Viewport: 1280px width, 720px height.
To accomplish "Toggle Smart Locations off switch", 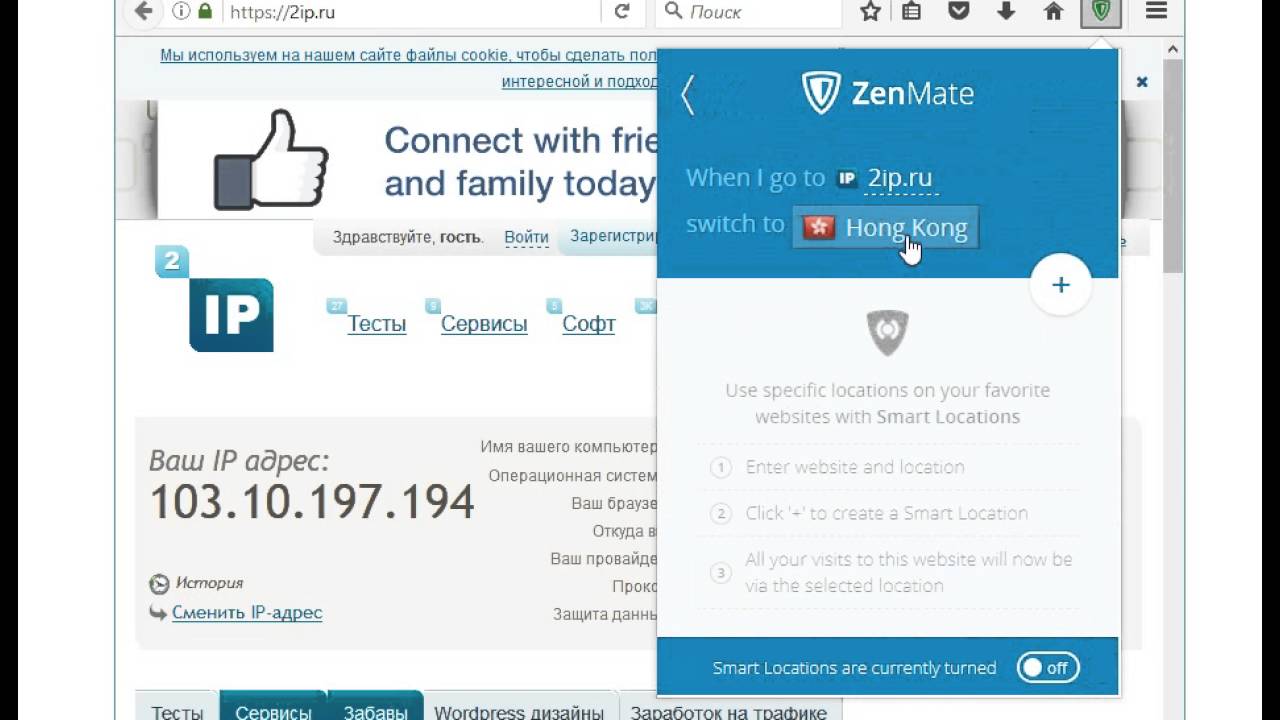I will point(1048,668).
